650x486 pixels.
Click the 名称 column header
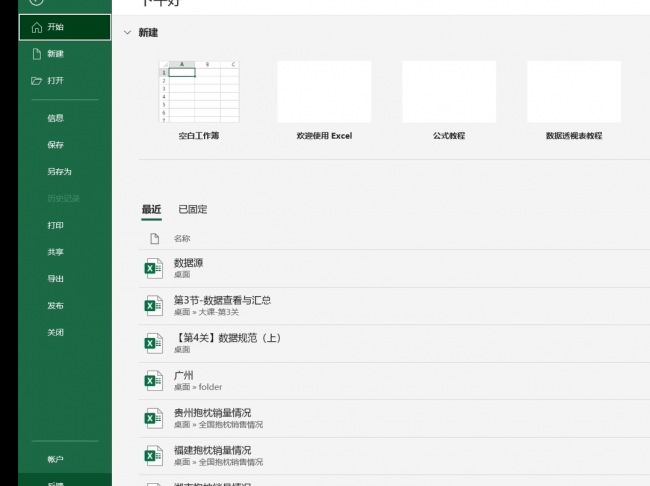(x=182, y=238)
